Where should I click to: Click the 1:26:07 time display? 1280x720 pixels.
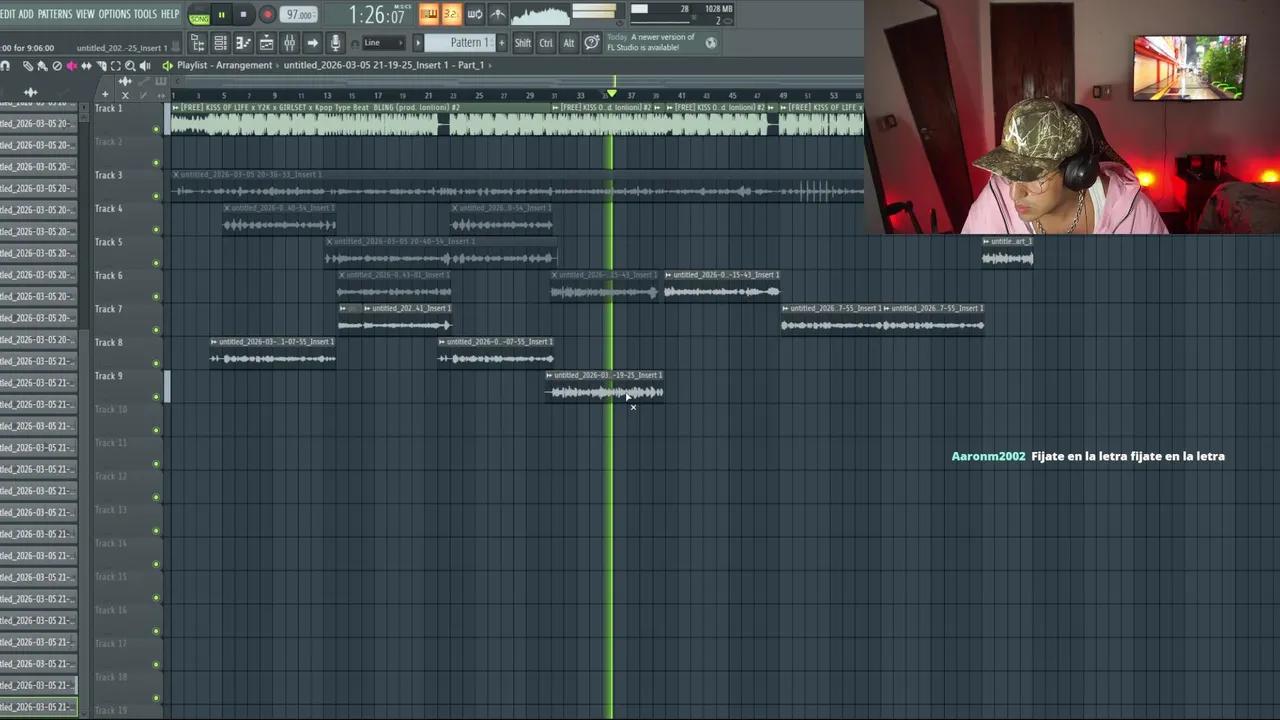377,15
